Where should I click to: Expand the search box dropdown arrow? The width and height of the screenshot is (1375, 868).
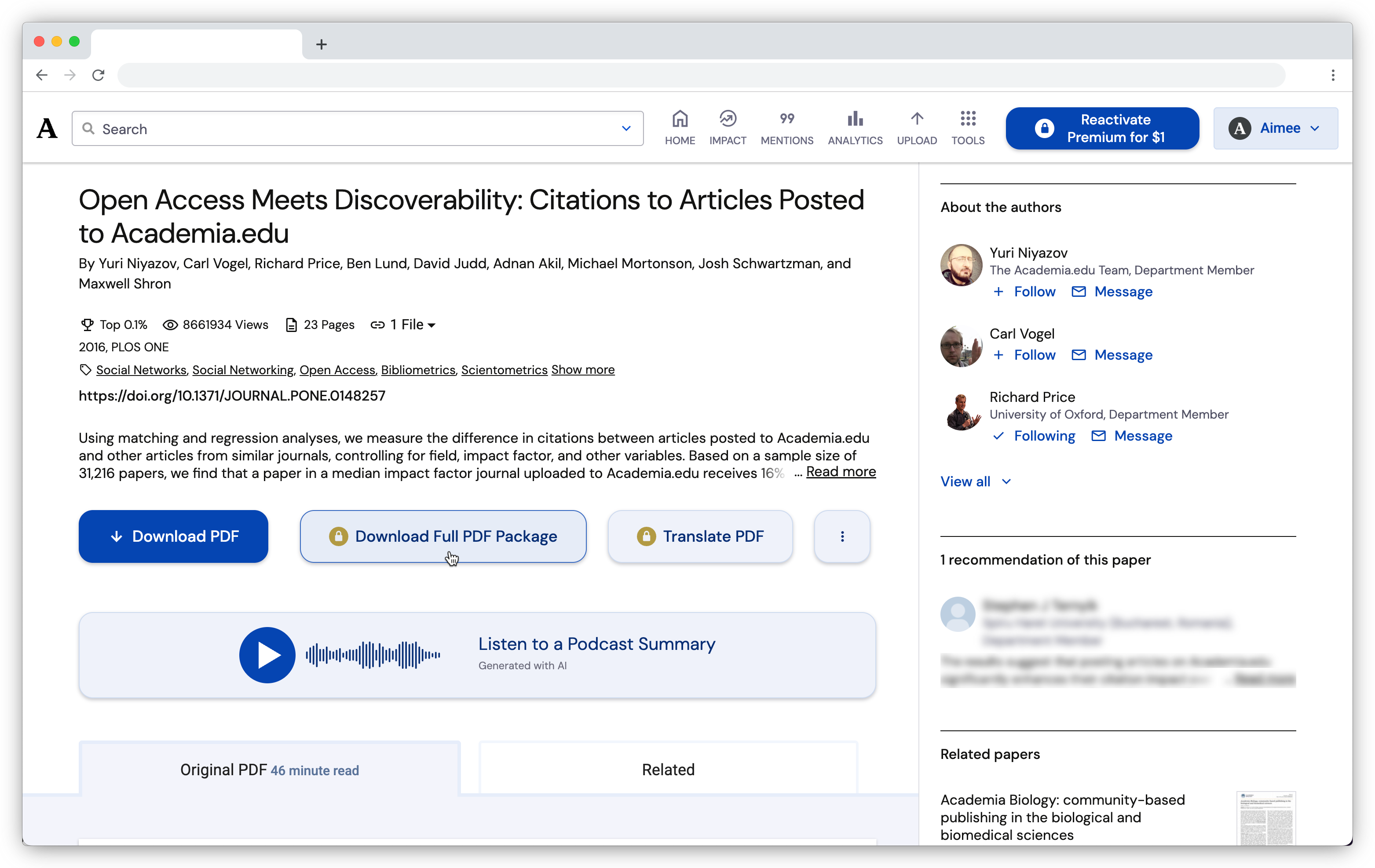point(626,128)
